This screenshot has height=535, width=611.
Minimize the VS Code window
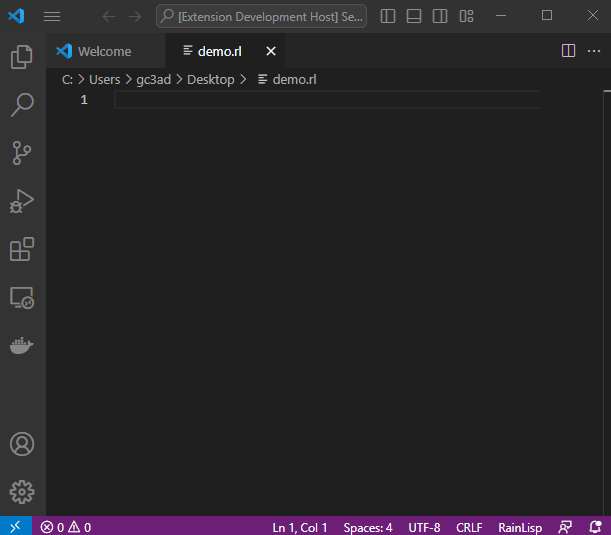[x=501, y=16]
